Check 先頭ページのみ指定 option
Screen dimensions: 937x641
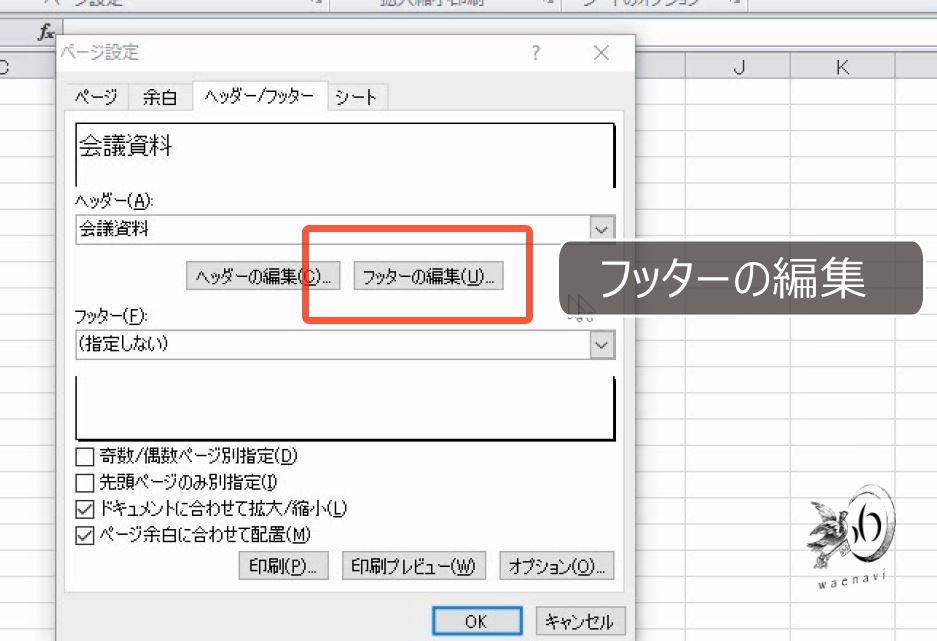click(84, 481)
